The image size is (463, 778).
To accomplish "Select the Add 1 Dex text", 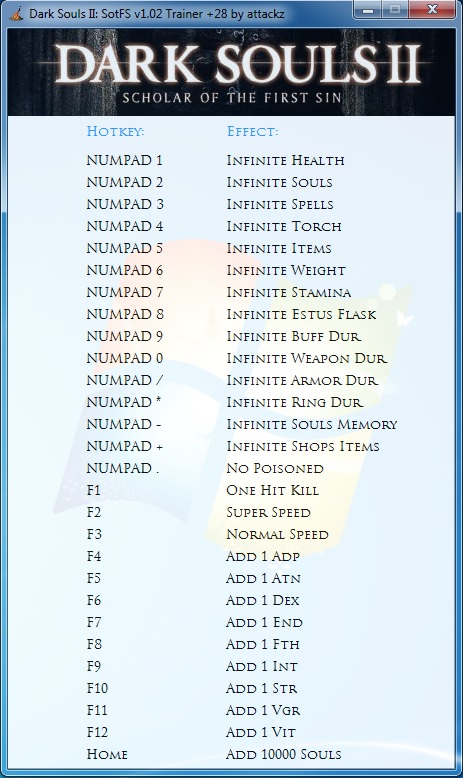I will [263, 600].
